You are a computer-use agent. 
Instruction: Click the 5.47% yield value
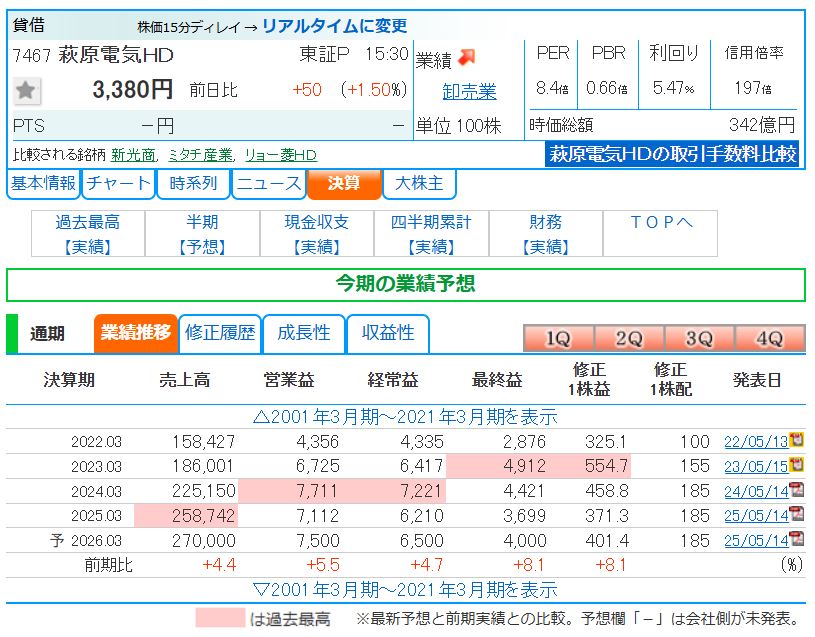pos(673,88)
